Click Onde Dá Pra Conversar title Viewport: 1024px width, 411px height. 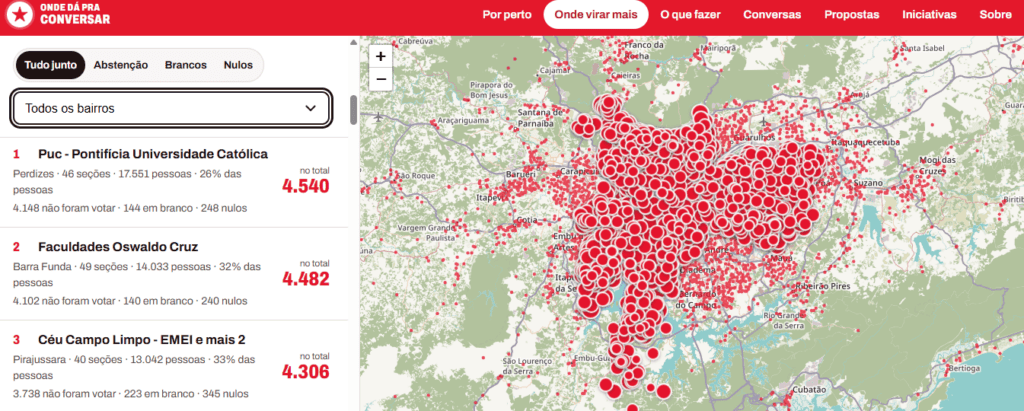click(75, 14)
